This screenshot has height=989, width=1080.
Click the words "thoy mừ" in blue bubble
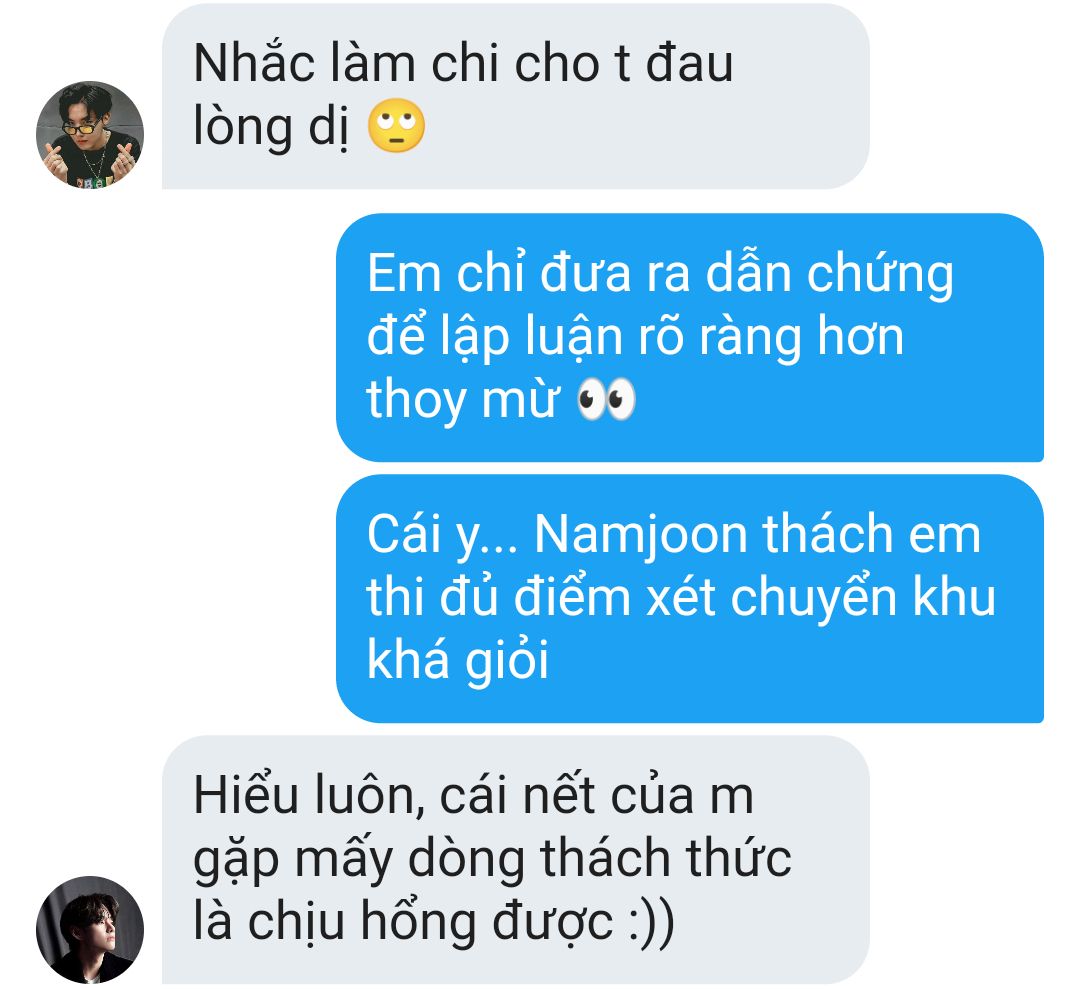pyautogui.click(x=463, y=399)
